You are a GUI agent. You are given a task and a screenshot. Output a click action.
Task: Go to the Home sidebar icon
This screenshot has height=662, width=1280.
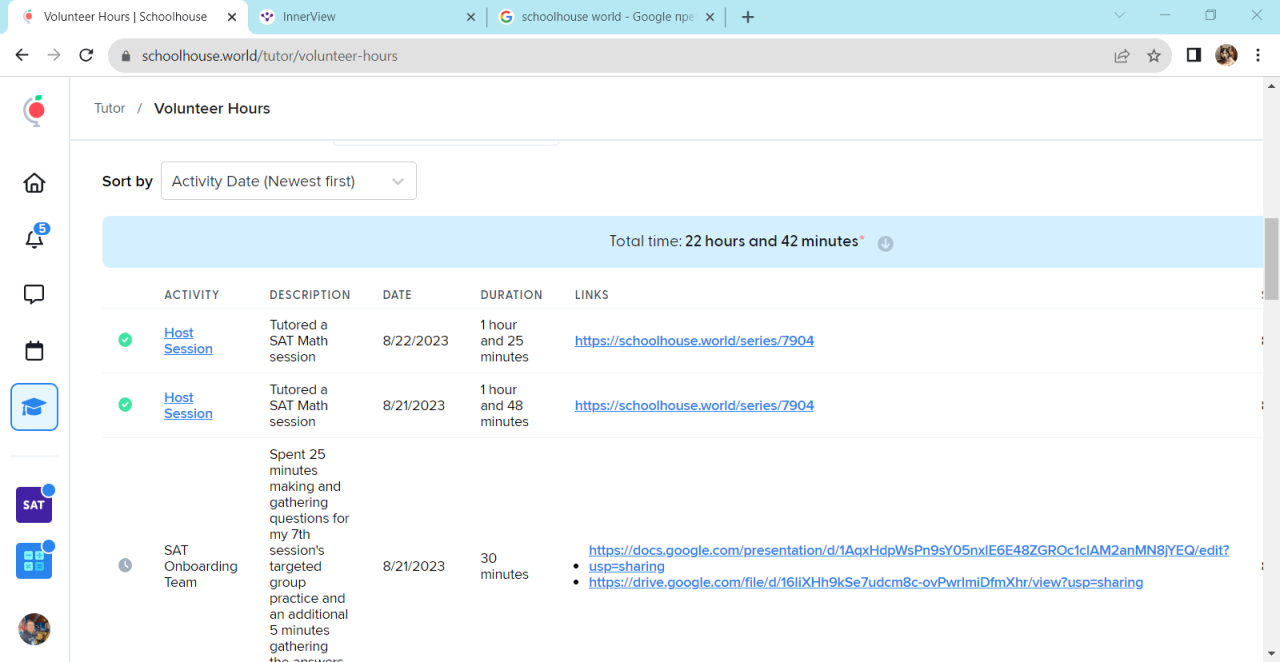[x=34, y=183]
